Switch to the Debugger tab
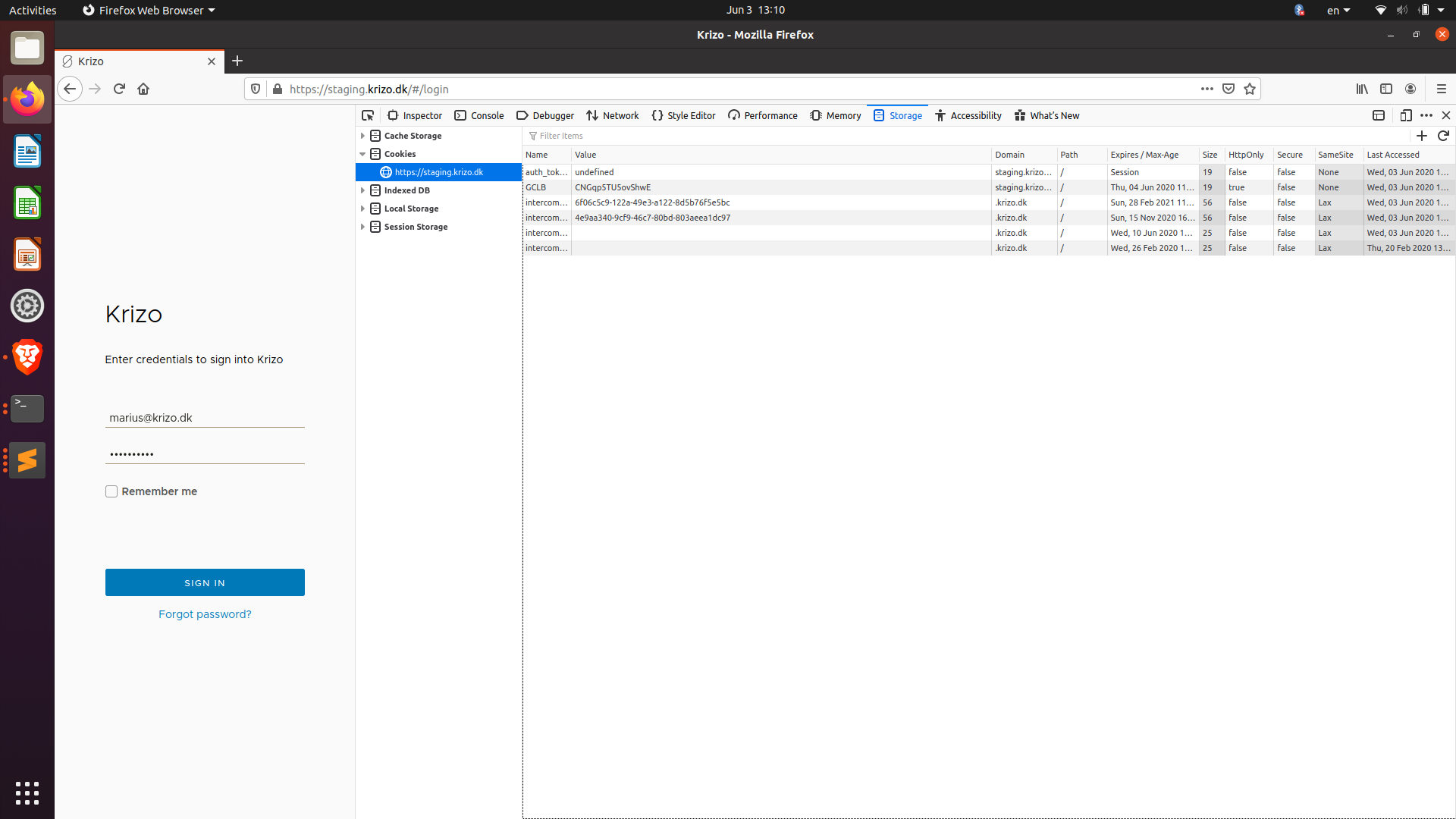 click(x=545, y=115)
